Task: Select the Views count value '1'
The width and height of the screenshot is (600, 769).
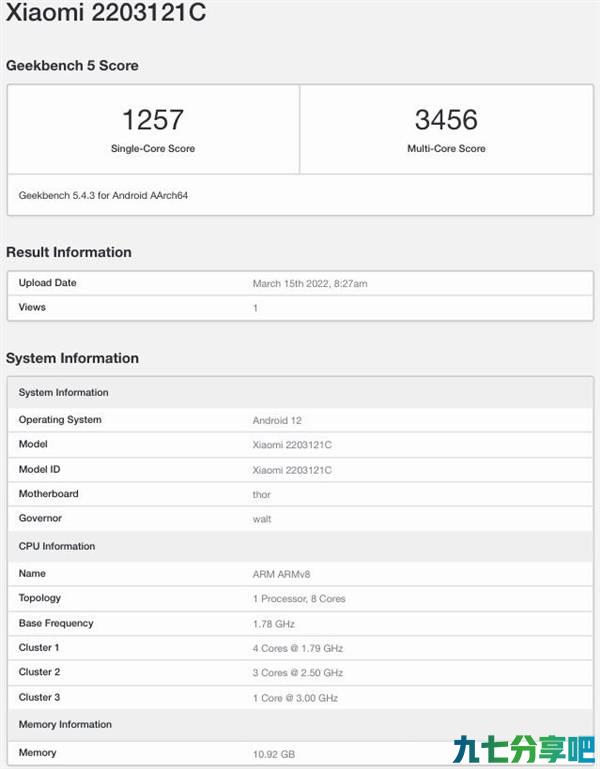Action: 255,308
